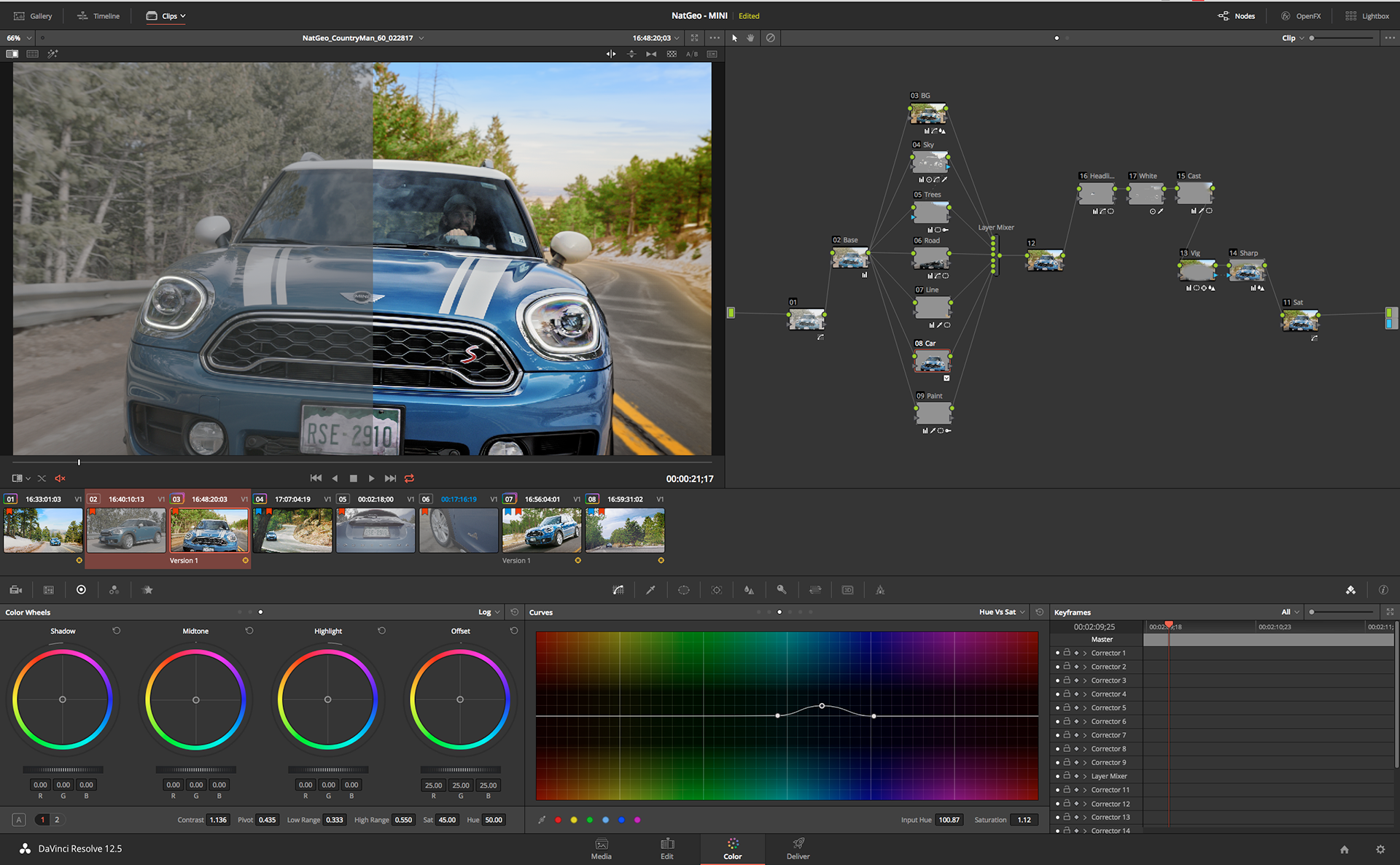The width and height of the screenshot is (1400, 865).
Task: Toggle loop playback
Action: (x=409, y=478)
